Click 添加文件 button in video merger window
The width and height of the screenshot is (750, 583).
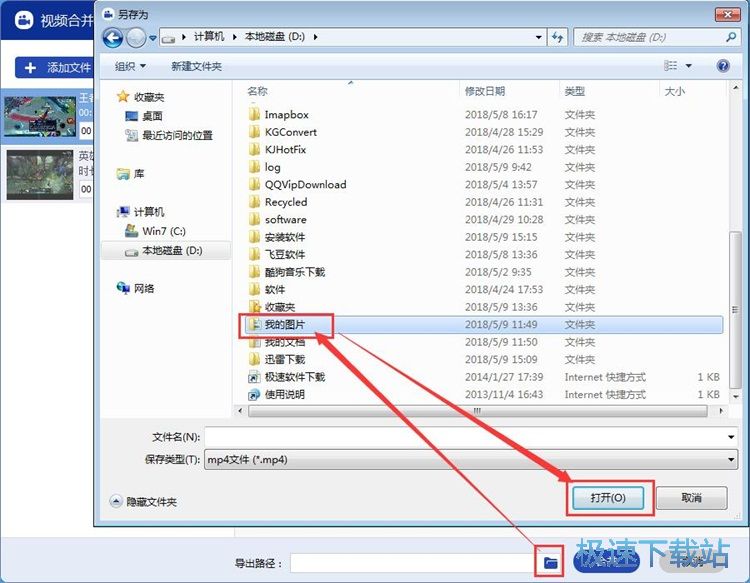click(x=55, y=68)
